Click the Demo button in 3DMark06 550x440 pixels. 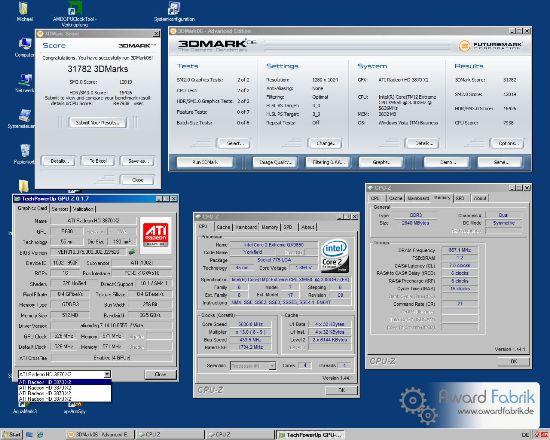pos(446,162)
